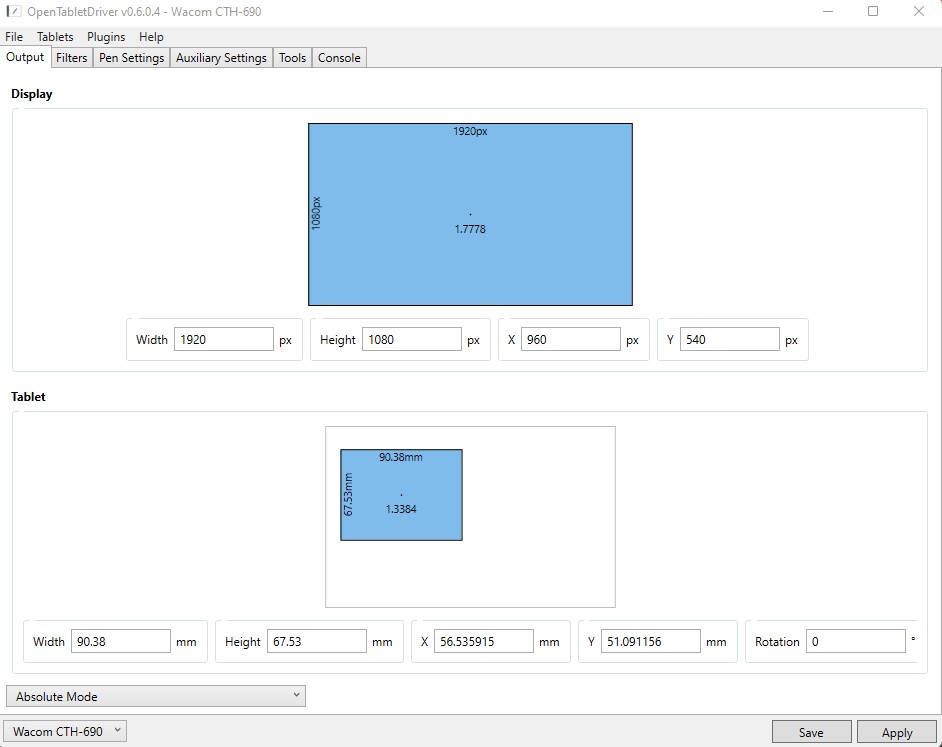This screenshot has height=747, width=942.
Task: Open the File menu
Action: (14, 37)
